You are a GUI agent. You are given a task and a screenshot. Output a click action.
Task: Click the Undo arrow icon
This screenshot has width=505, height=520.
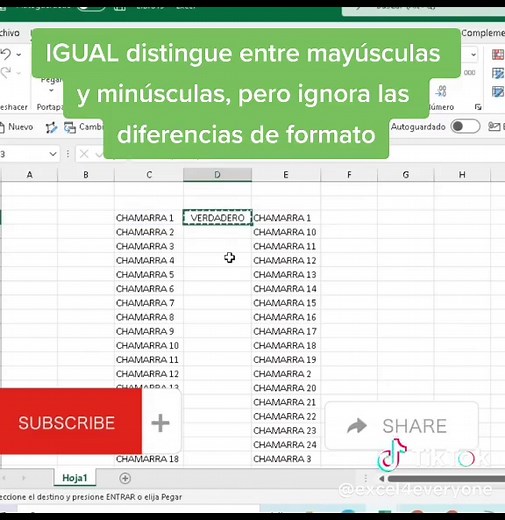(x=6, y=54)
